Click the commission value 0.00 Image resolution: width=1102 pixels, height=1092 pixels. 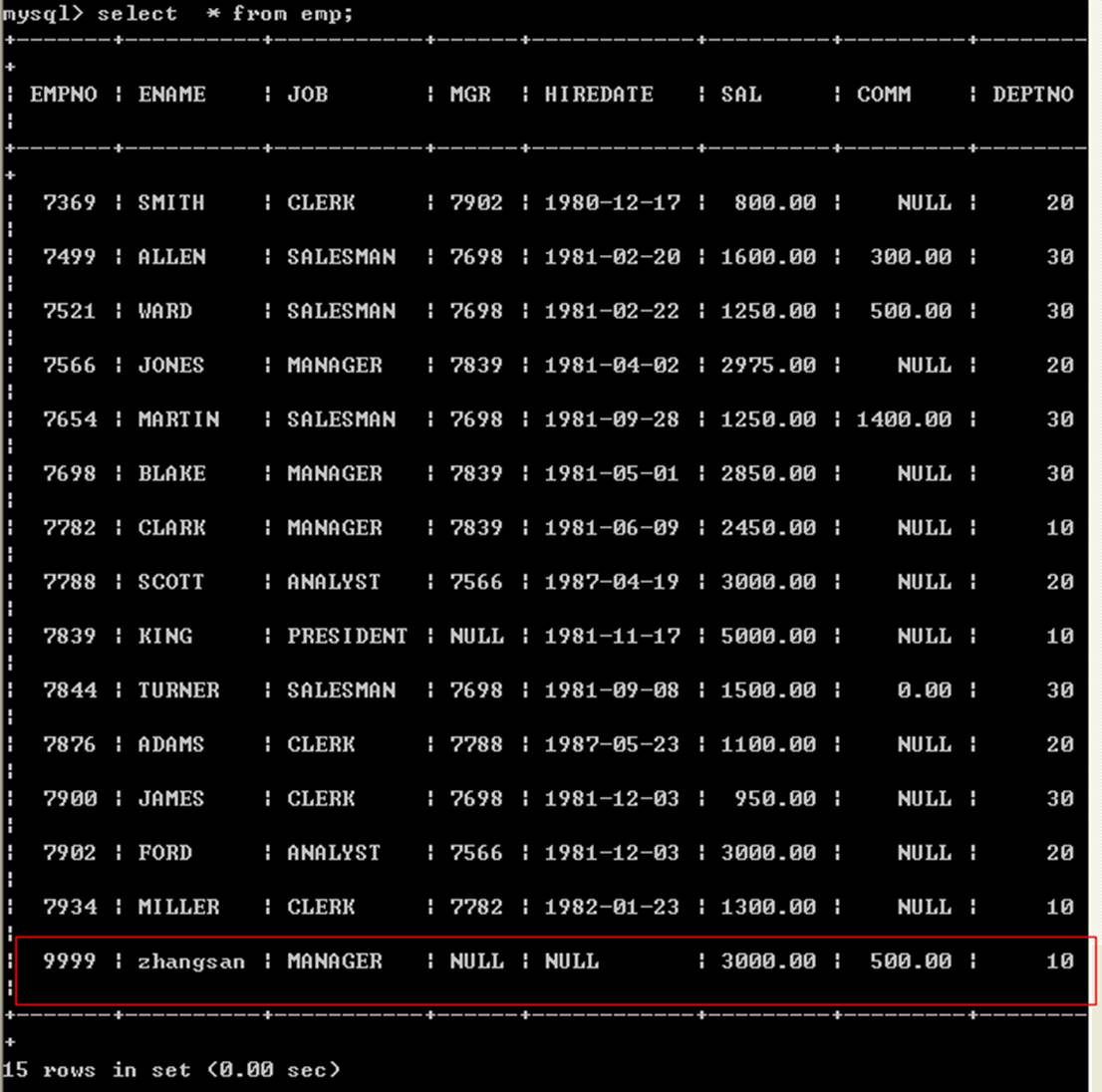click(x=924, y=690)
